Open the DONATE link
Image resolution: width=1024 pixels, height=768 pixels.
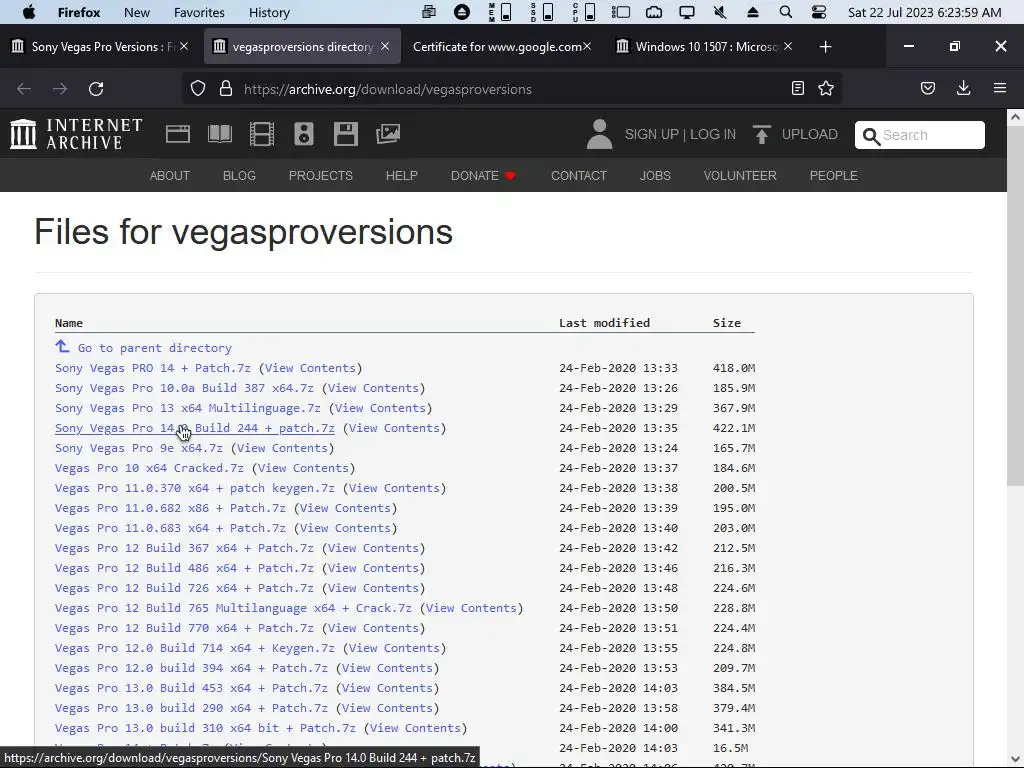tap(483, 176)
